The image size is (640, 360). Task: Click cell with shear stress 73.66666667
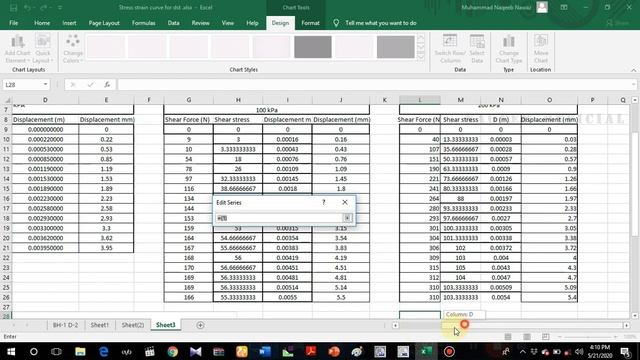460,179
